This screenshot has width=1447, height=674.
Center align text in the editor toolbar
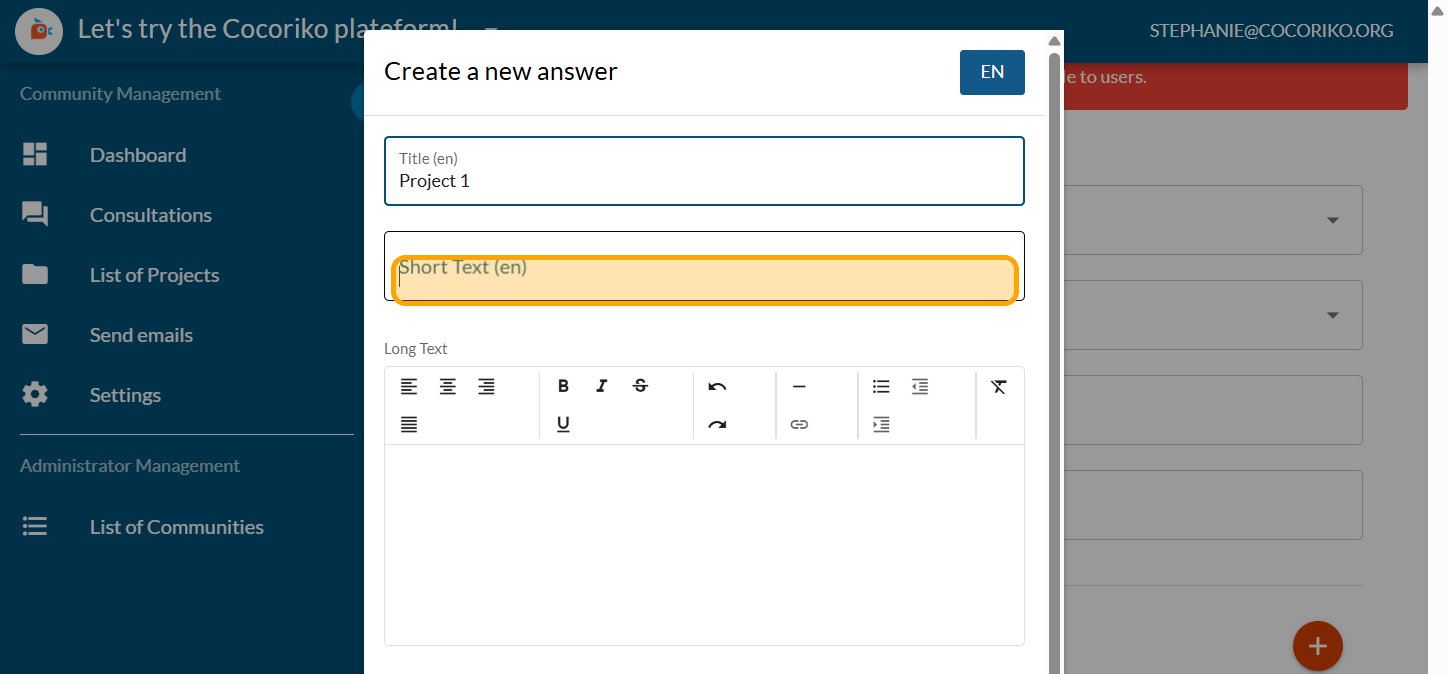448,387
